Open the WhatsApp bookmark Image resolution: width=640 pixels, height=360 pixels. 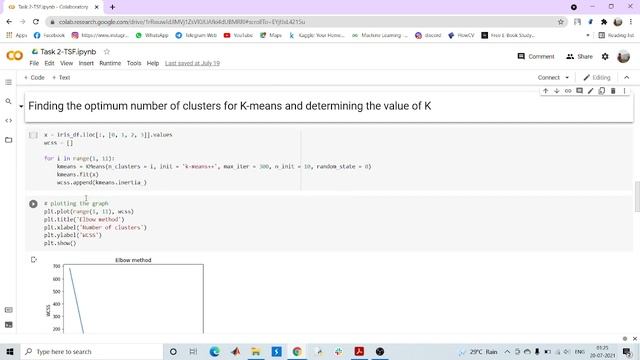[x=152, y=36]
